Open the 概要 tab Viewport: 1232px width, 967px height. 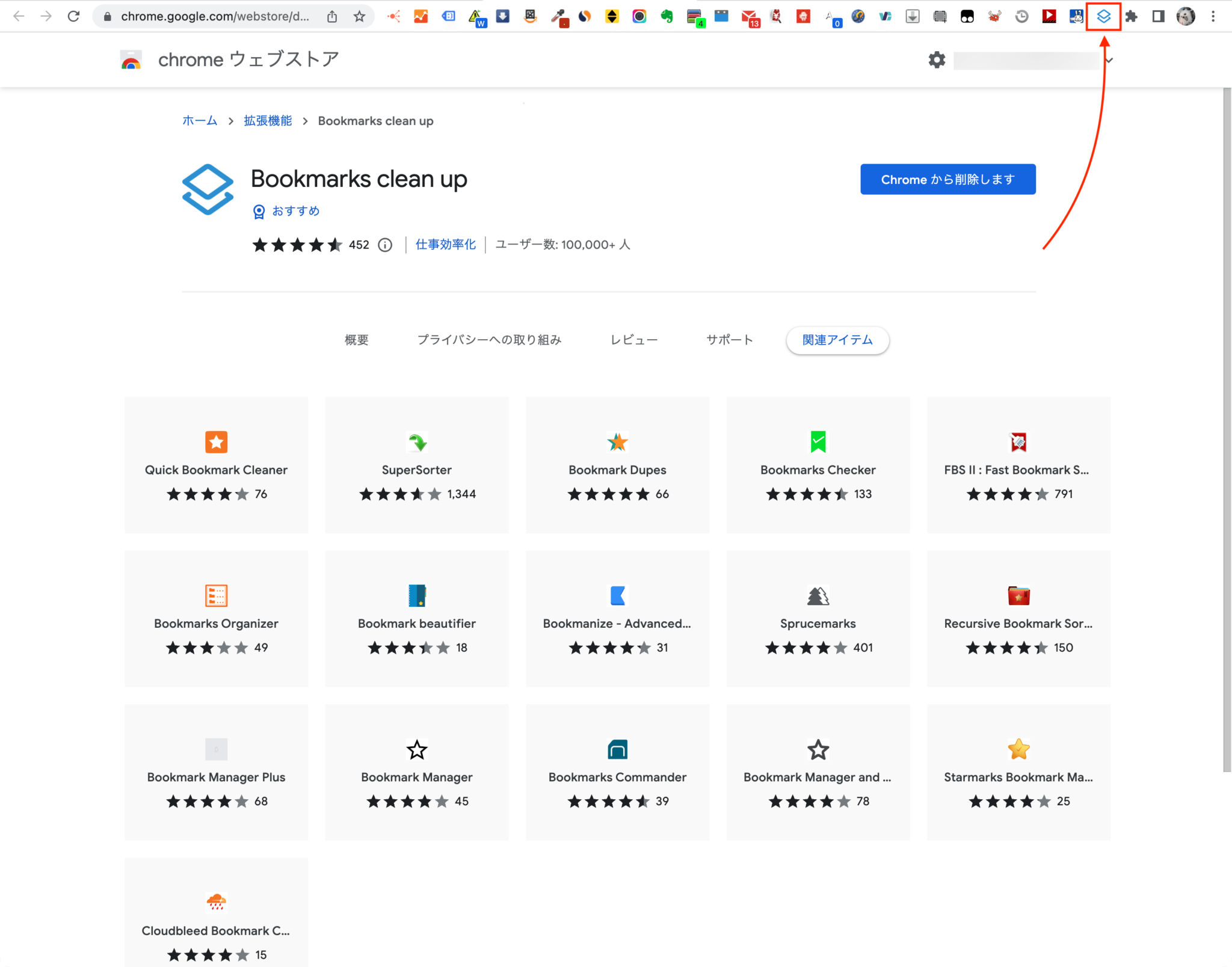356,339
